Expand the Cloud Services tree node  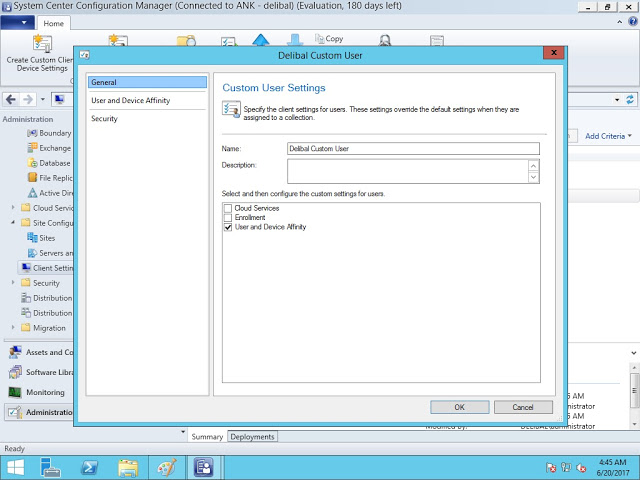coord(13,208)
